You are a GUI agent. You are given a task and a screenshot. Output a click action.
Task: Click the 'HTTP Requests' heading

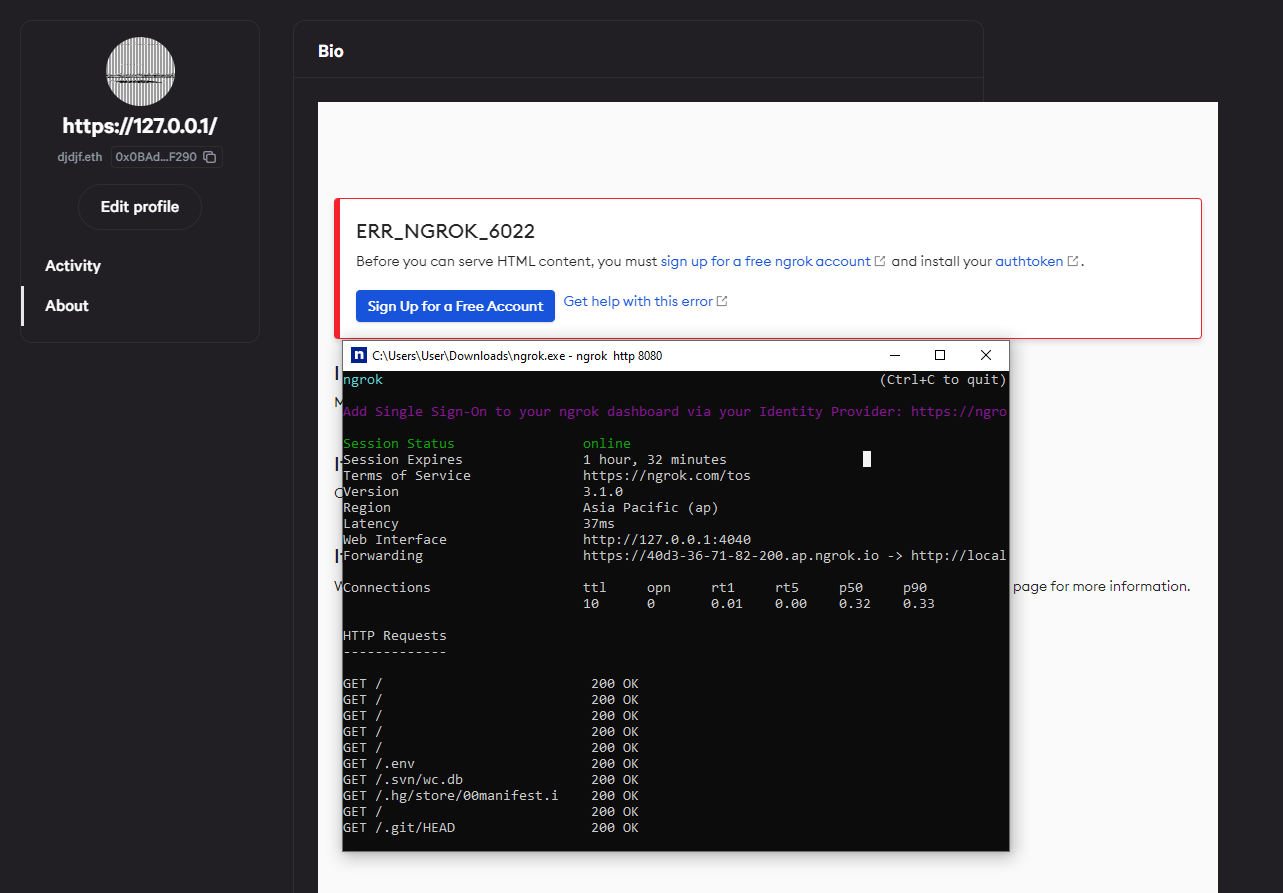click(x=395, y=635)
